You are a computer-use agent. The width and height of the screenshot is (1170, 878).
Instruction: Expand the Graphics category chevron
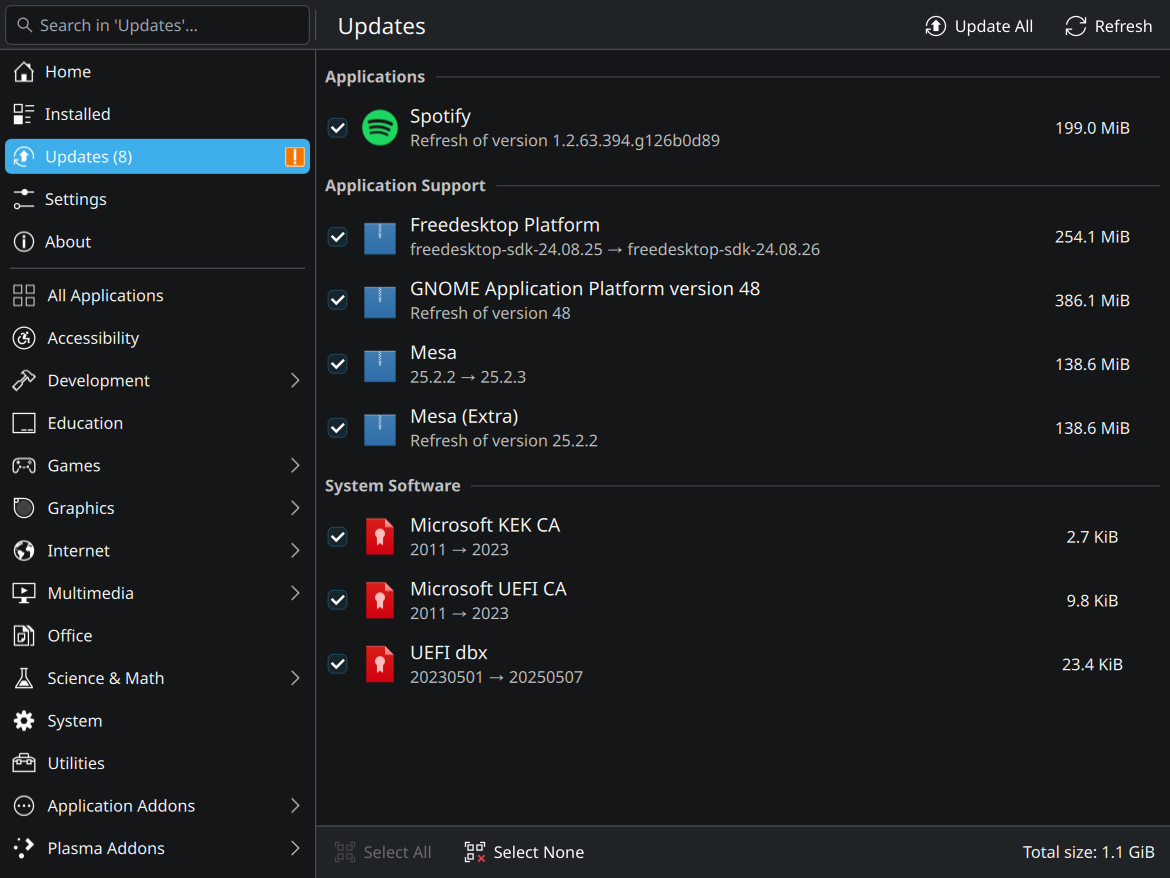(x=295, y=508)
